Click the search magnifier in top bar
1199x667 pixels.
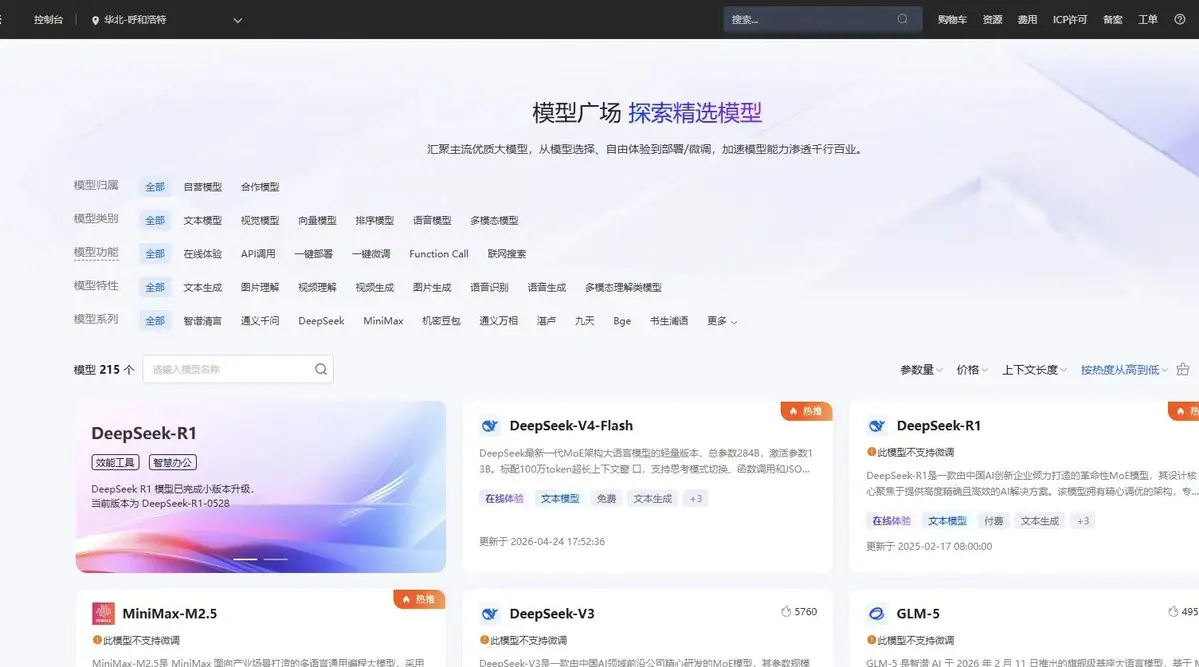pyautogui.click(x=902, y=19)
